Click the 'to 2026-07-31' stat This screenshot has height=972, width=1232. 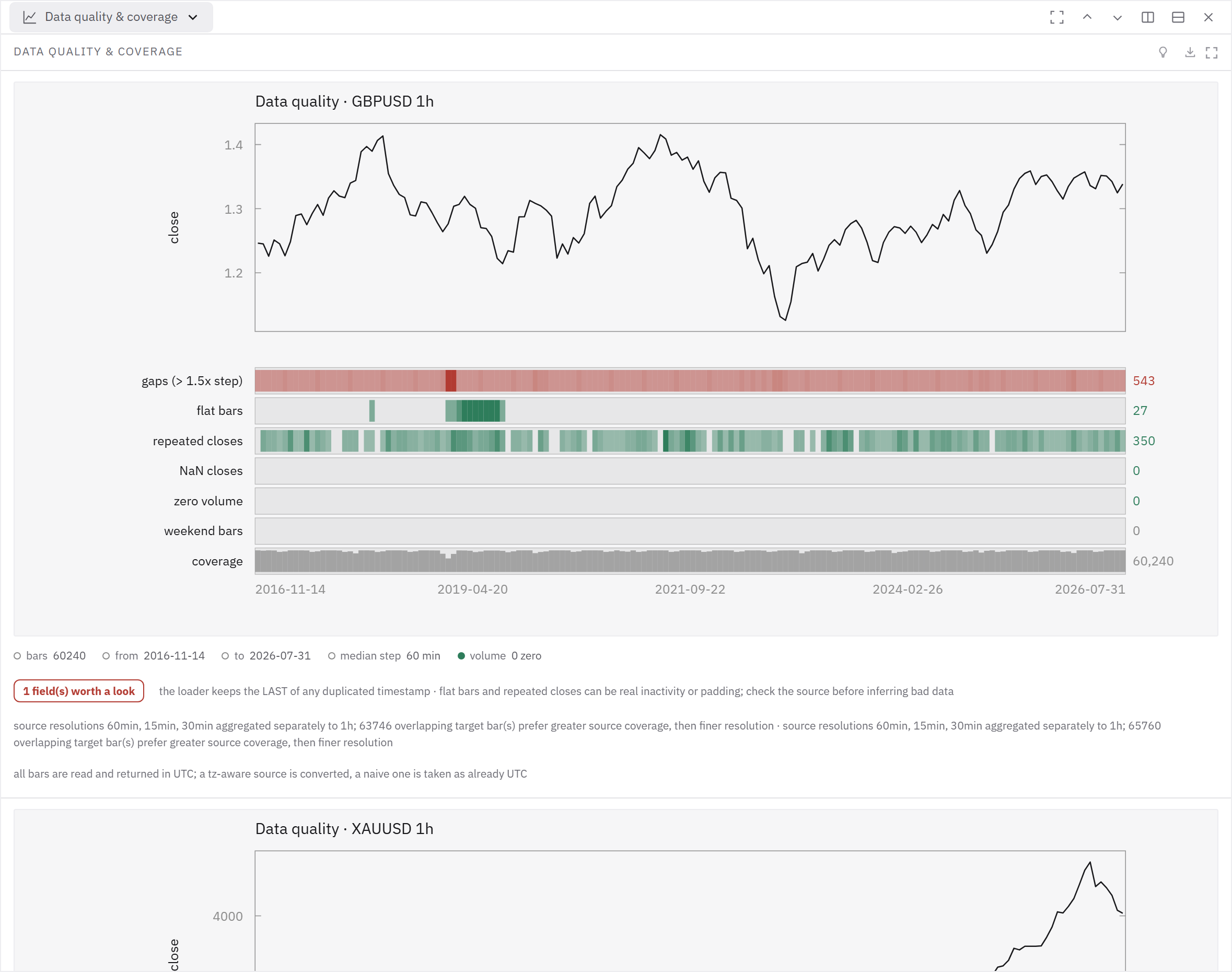coord(266,656)
